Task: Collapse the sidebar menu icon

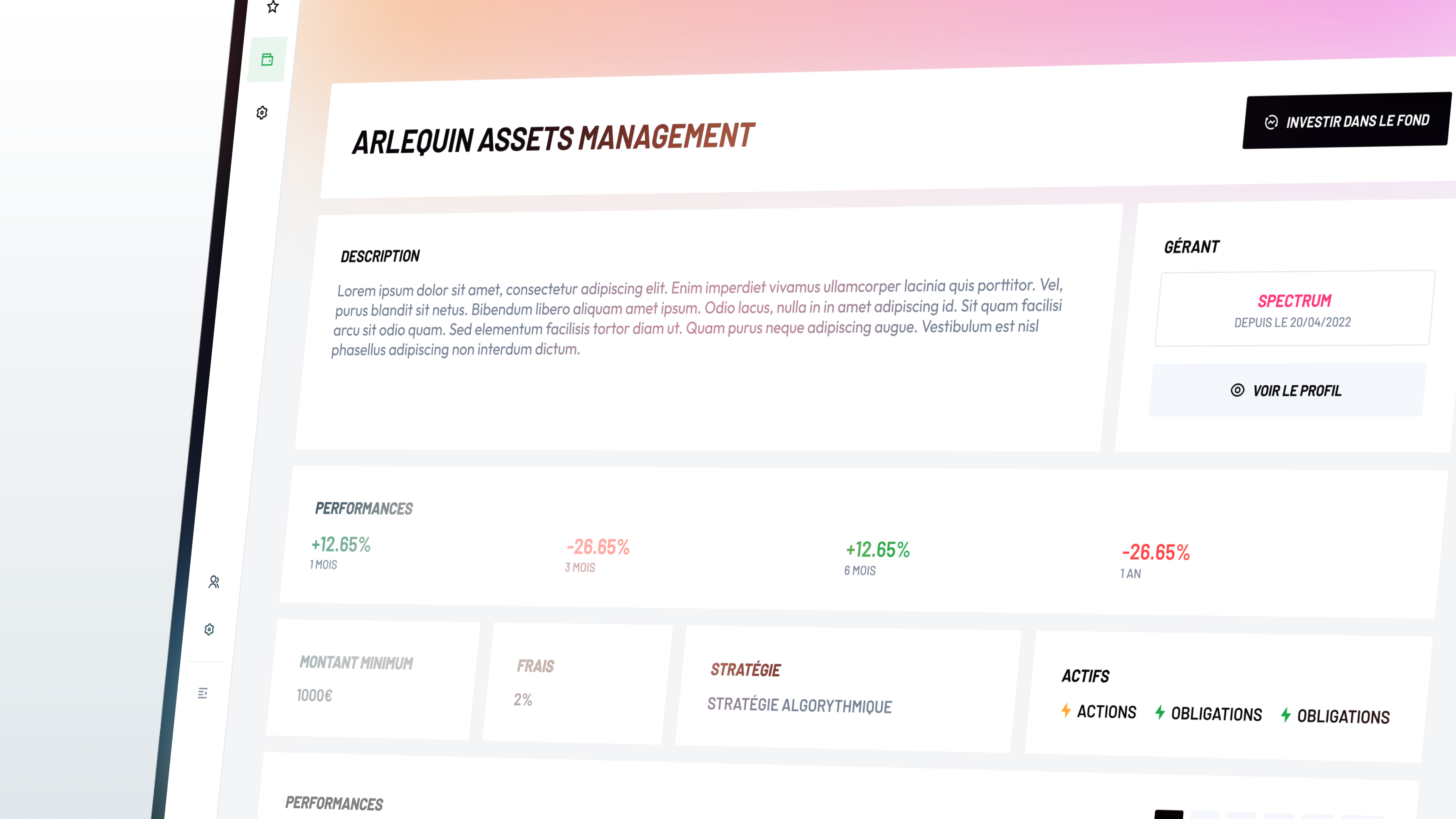Action: click(x=203, y=693)
